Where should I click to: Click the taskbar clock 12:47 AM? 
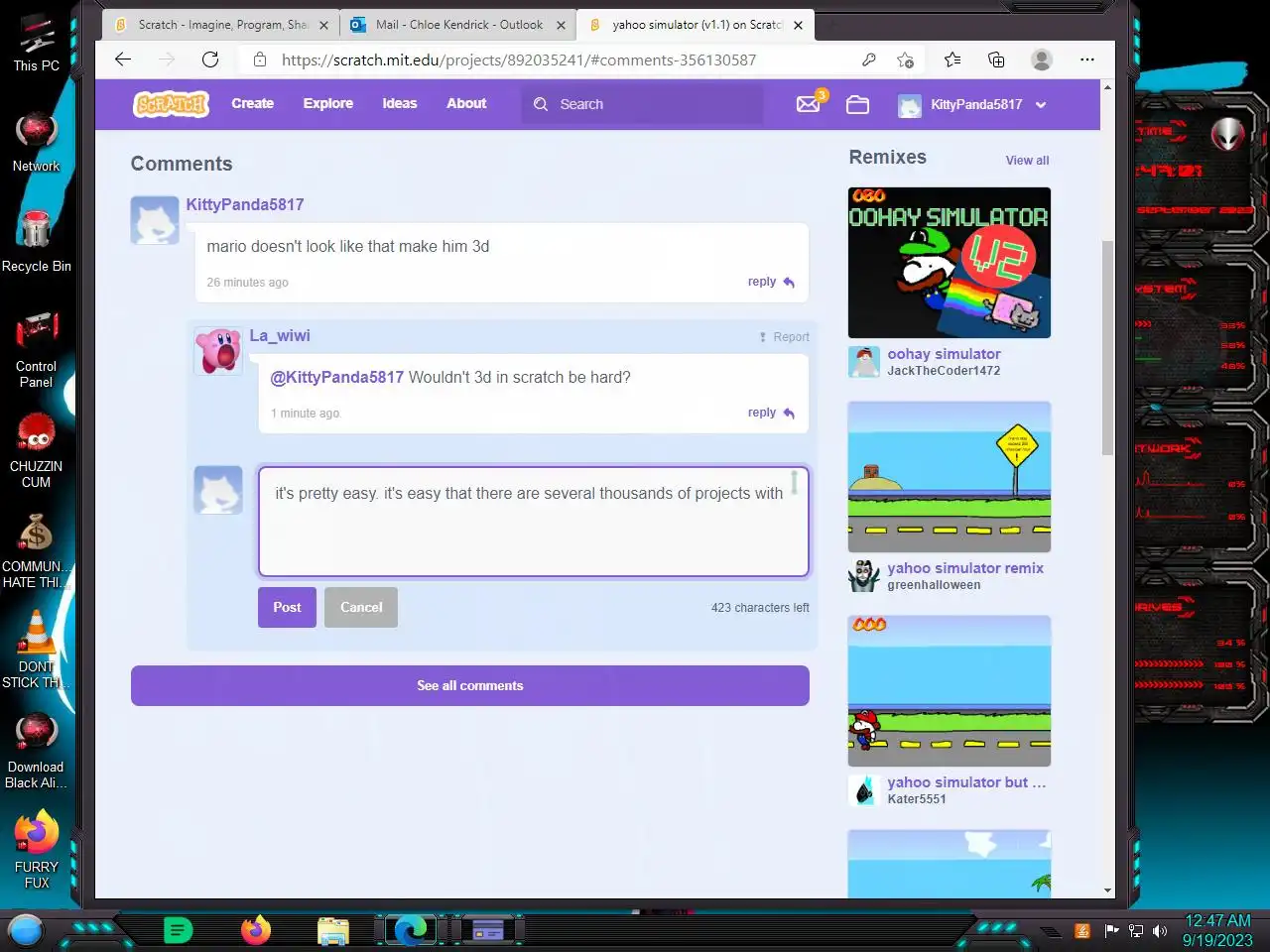pos(1217,930)
